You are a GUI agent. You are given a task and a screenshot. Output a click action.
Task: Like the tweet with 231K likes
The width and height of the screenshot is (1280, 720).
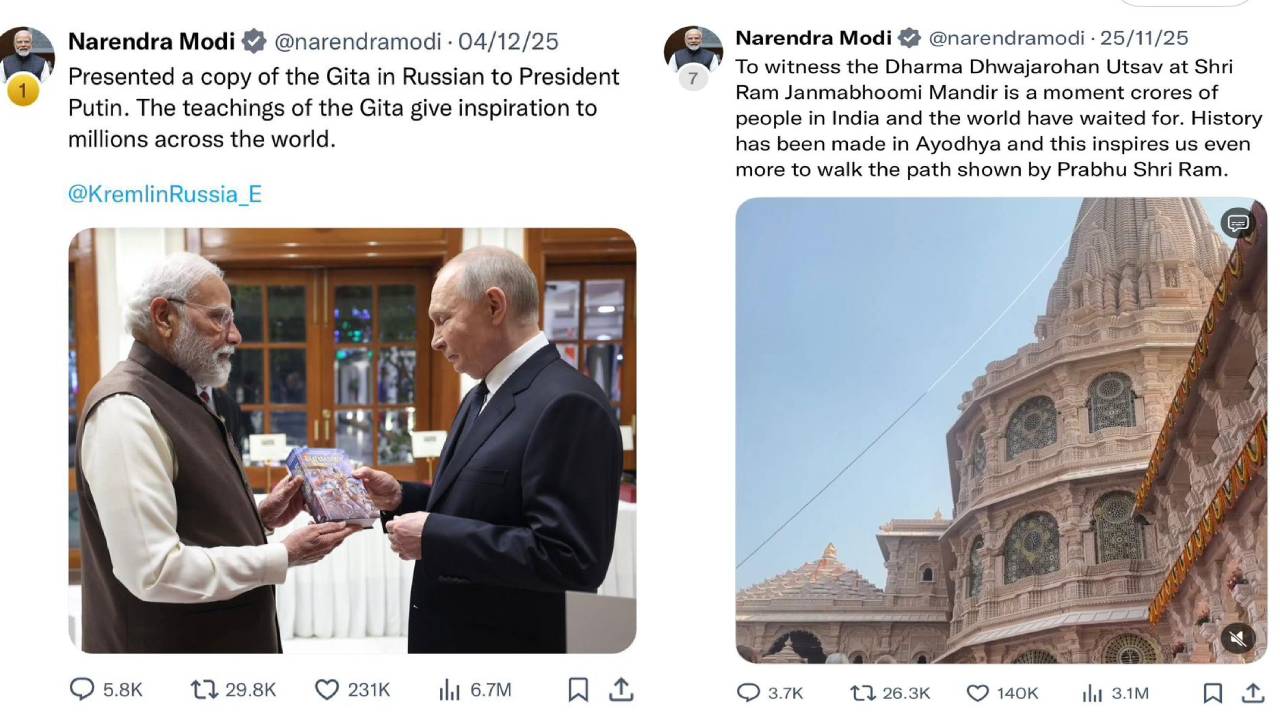click(x=327, y=689)
